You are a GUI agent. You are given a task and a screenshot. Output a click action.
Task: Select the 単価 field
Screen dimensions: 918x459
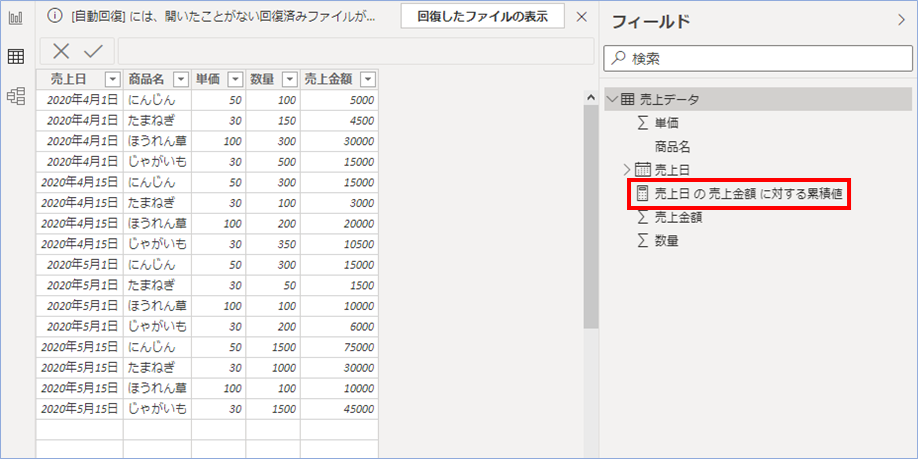(x=667, y=123)
